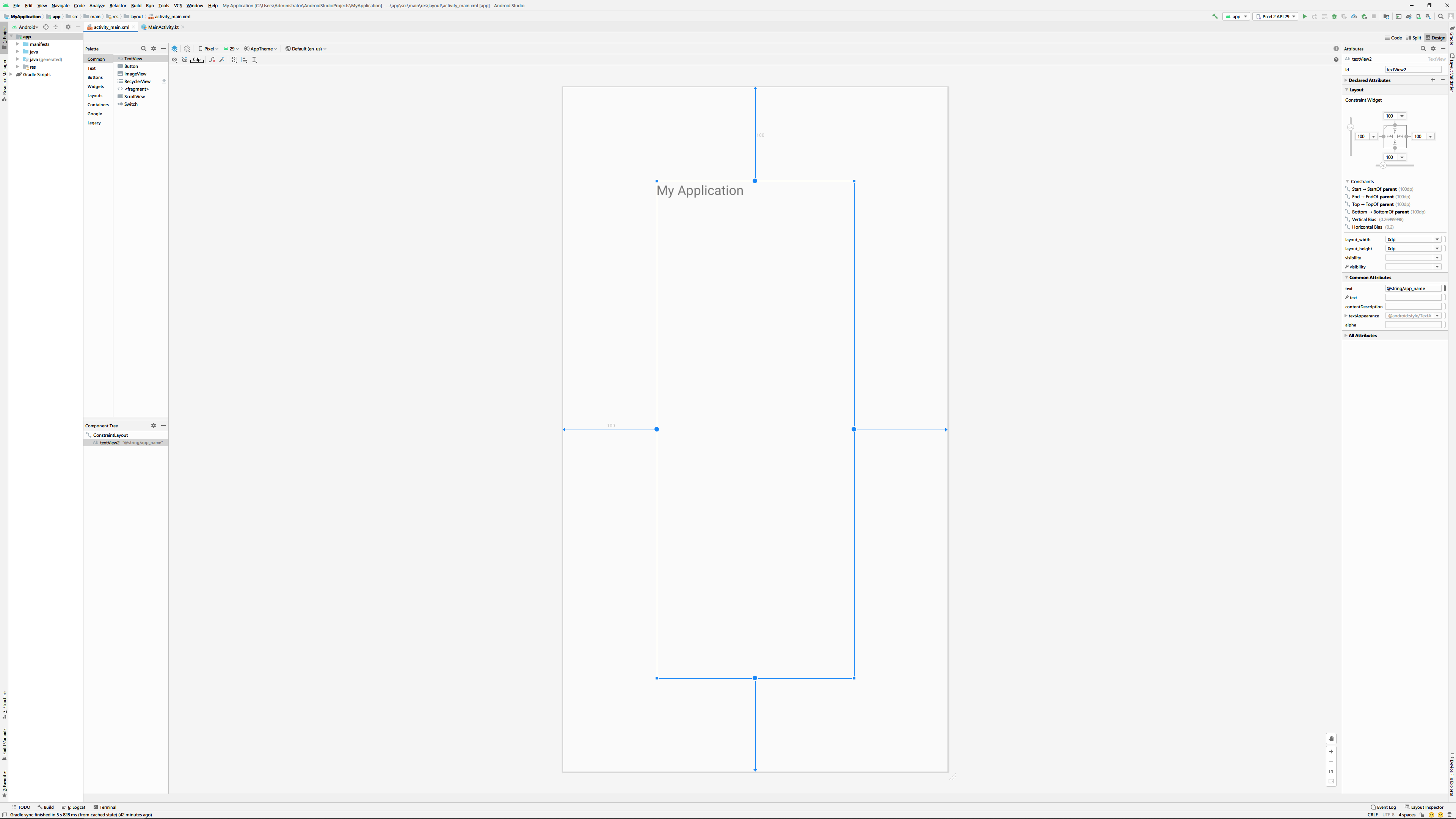Open the Align options icon
Viewport: 1456px width, 819px height.
click(x=245, y=60)
